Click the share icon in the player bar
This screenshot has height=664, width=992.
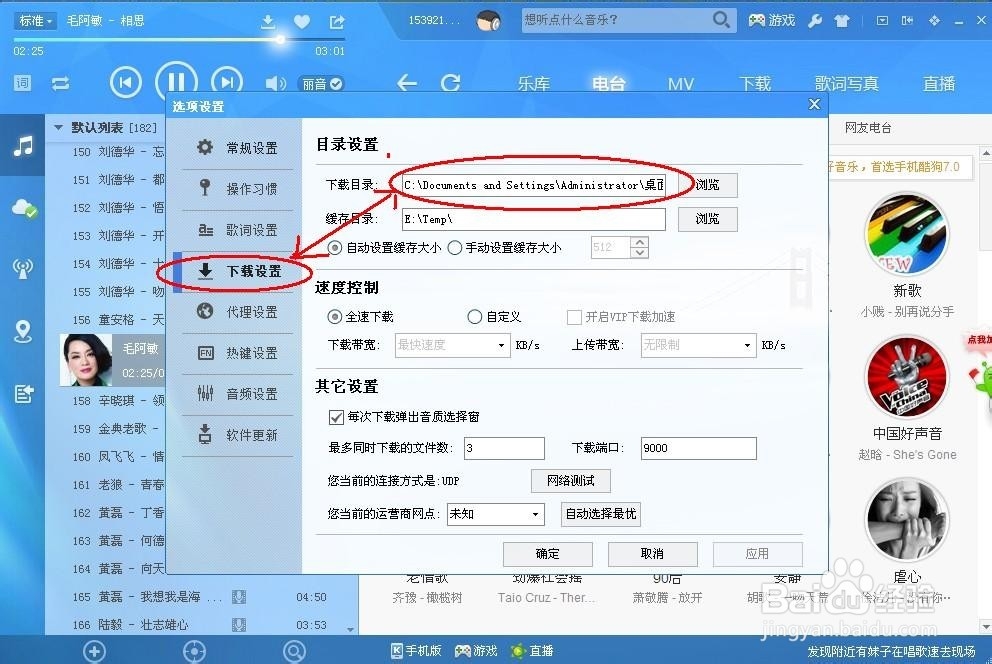336,20
